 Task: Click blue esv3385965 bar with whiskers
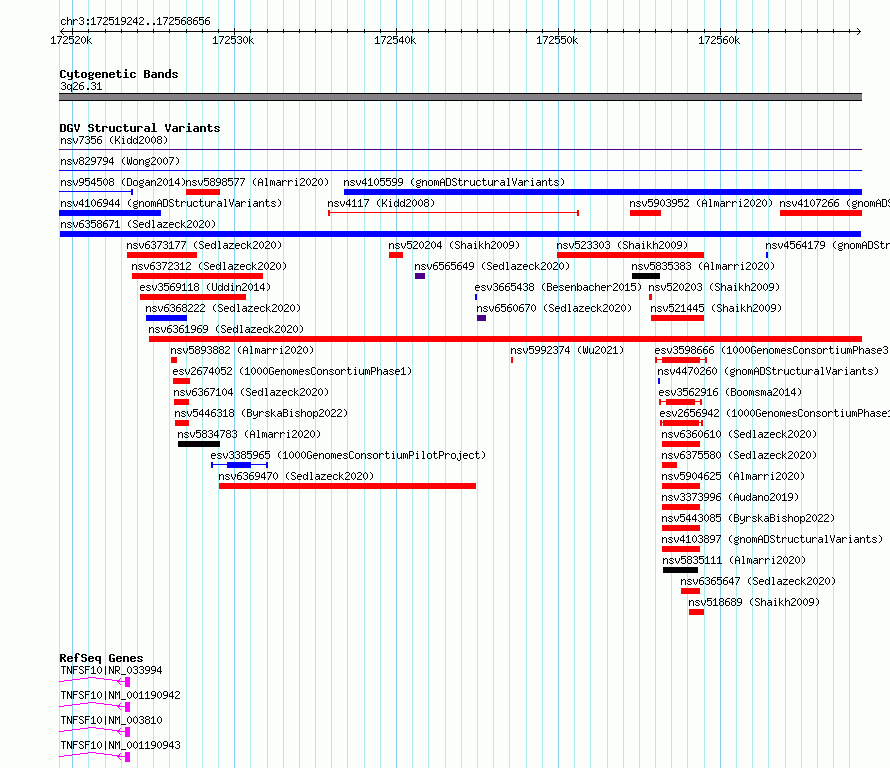tap(240, 465)
